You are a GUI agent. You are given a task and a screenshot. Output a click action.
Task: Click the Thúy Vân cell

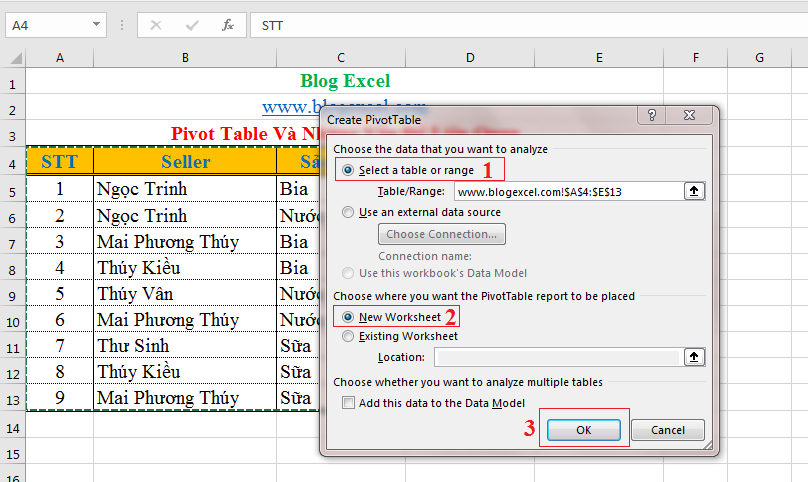185,293
